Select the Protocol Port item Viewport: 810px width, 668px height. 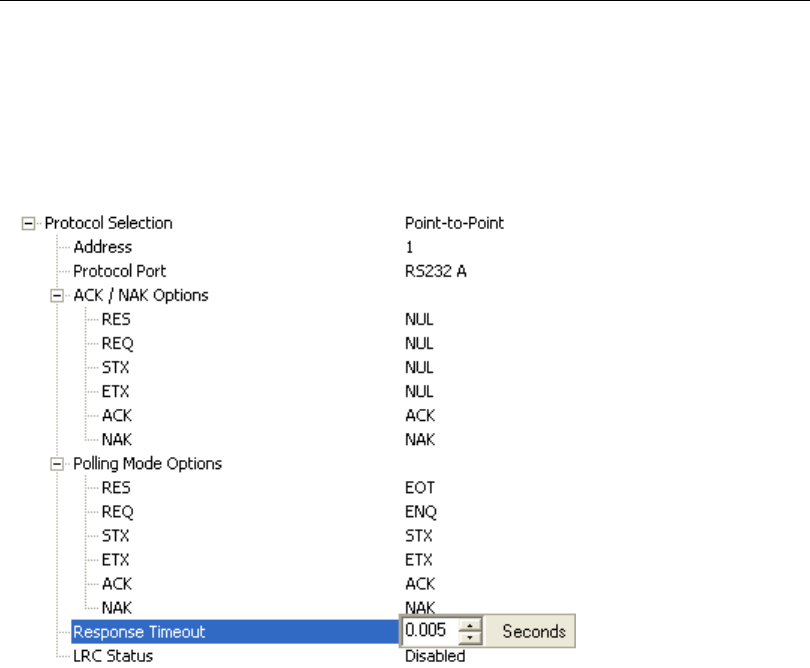pos(119,271)
